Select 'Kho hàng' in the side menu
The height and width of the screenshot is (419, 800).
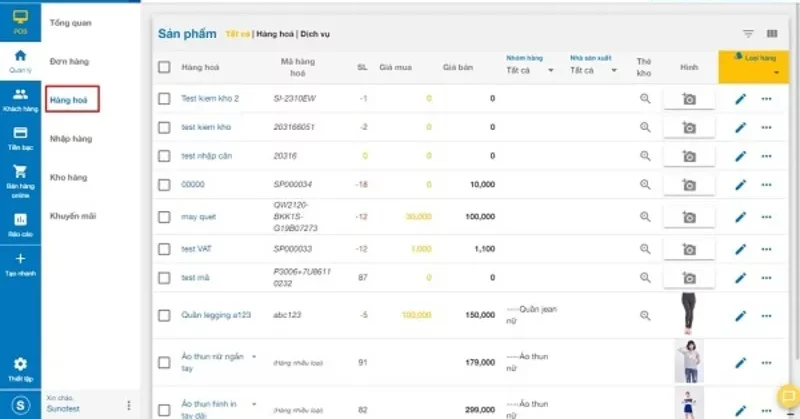pos(68,178)
